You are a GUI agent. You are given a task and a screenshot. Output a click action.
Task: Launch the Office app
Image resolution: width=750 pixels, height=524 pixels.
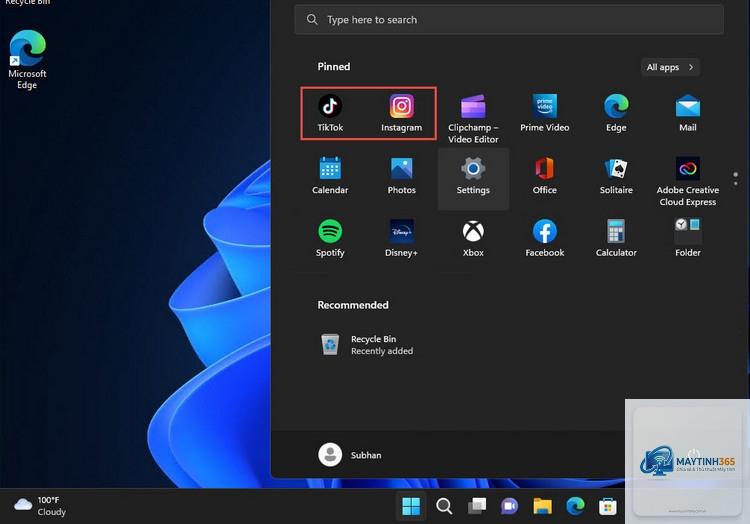coord(544,176)
